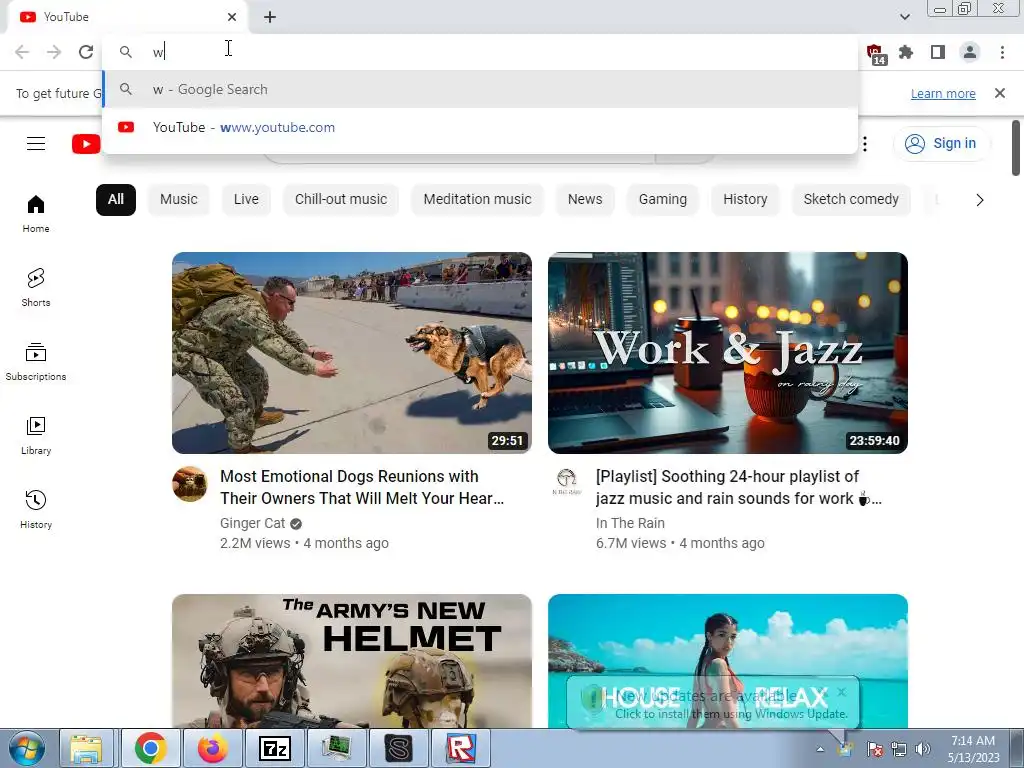Open Firefox from the taskbar

pyautogui.click(x=213, y=748)
